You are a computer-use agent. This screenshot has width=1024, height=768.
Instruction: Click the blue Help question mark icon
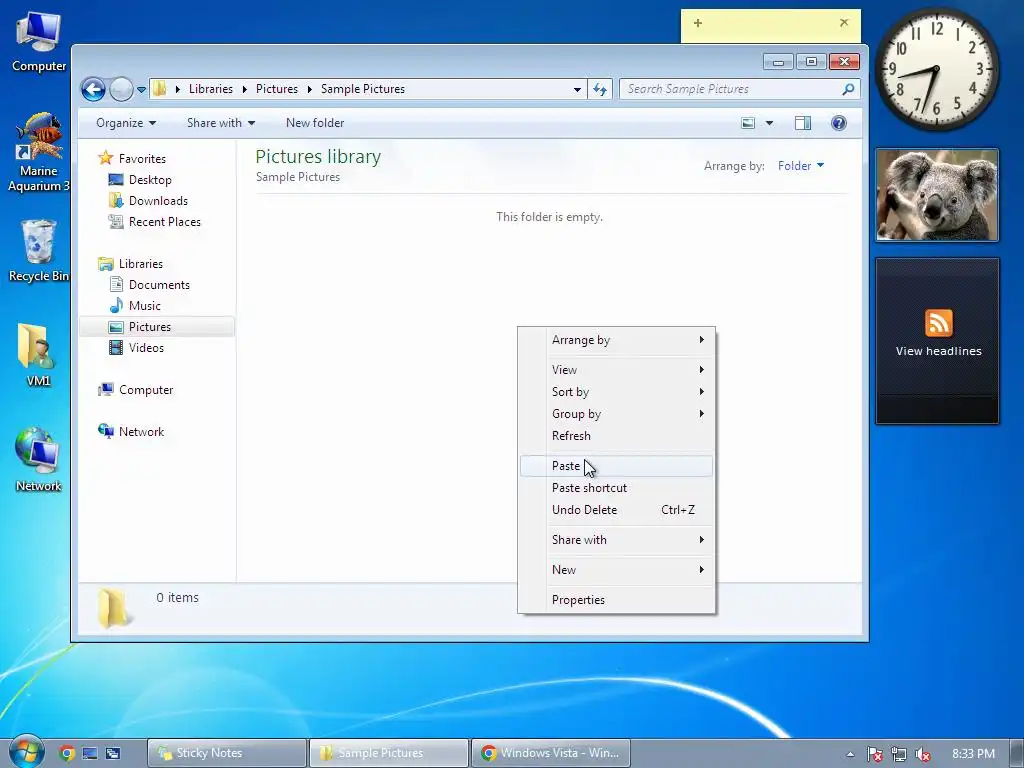click(839, 123)
